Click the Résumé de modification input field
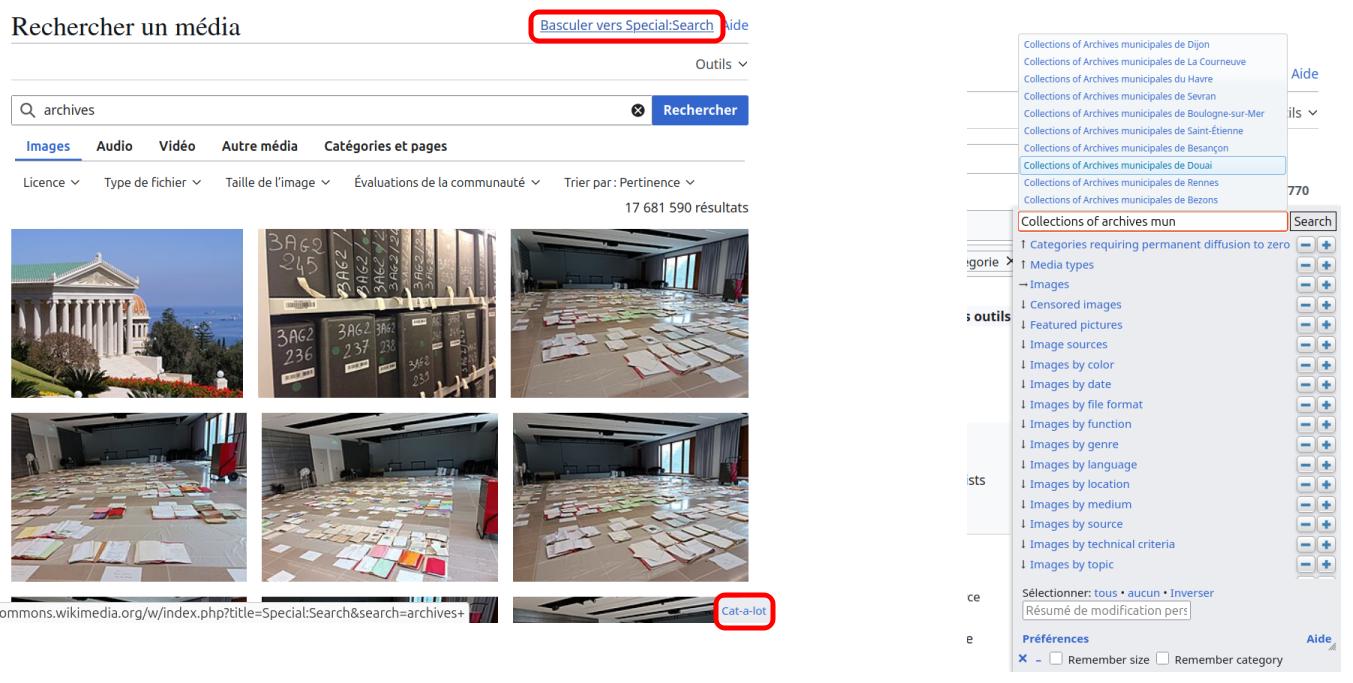This screenshot has height=683, width=1353. 1106,610
